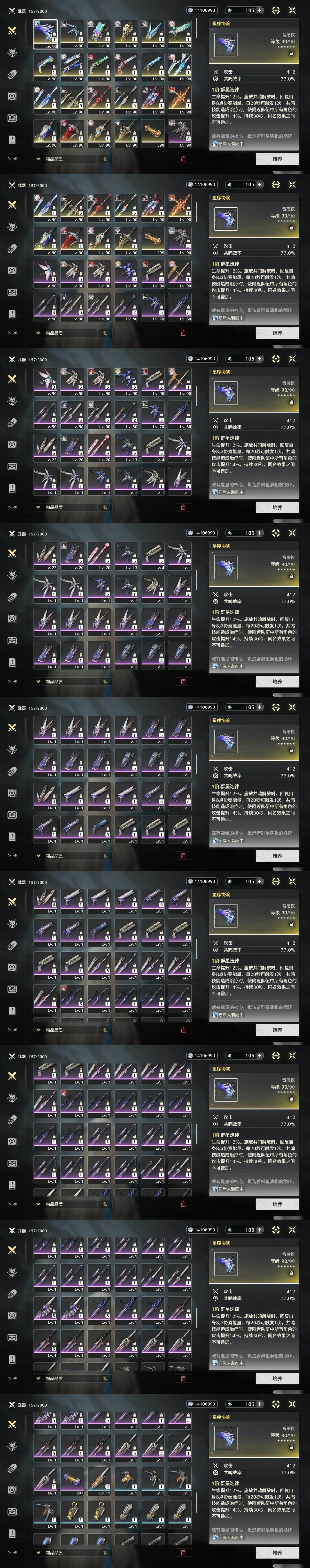Switch to the treasure-chest supplies tab in the bottommost panel

click(x=12, y=1511)
